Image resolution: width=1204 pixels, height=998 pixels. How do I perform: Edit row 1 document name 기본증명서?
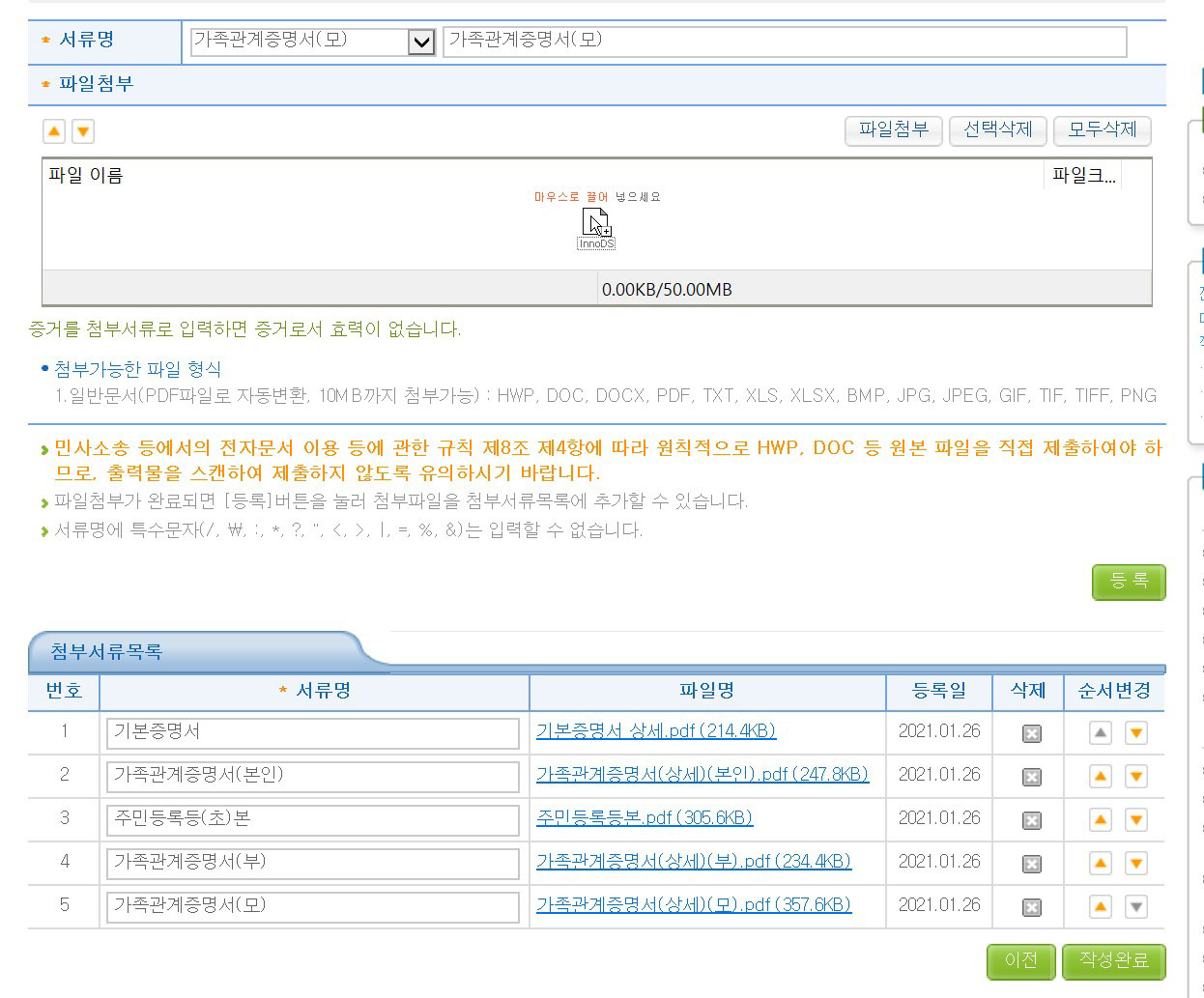pos(313,733)
